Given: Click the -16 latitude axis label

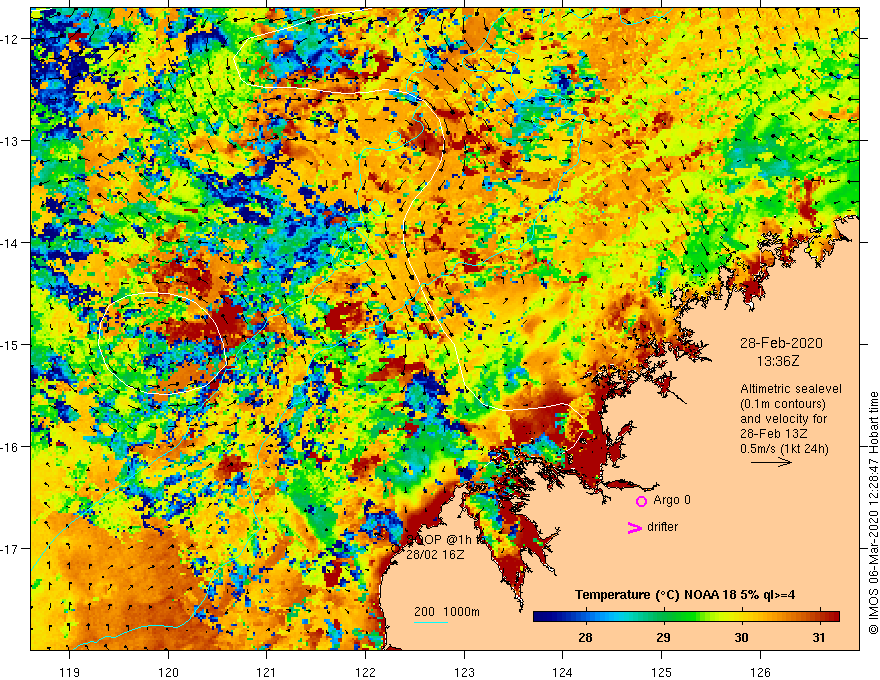Looking at the screenshot, I should pos(10,447).
